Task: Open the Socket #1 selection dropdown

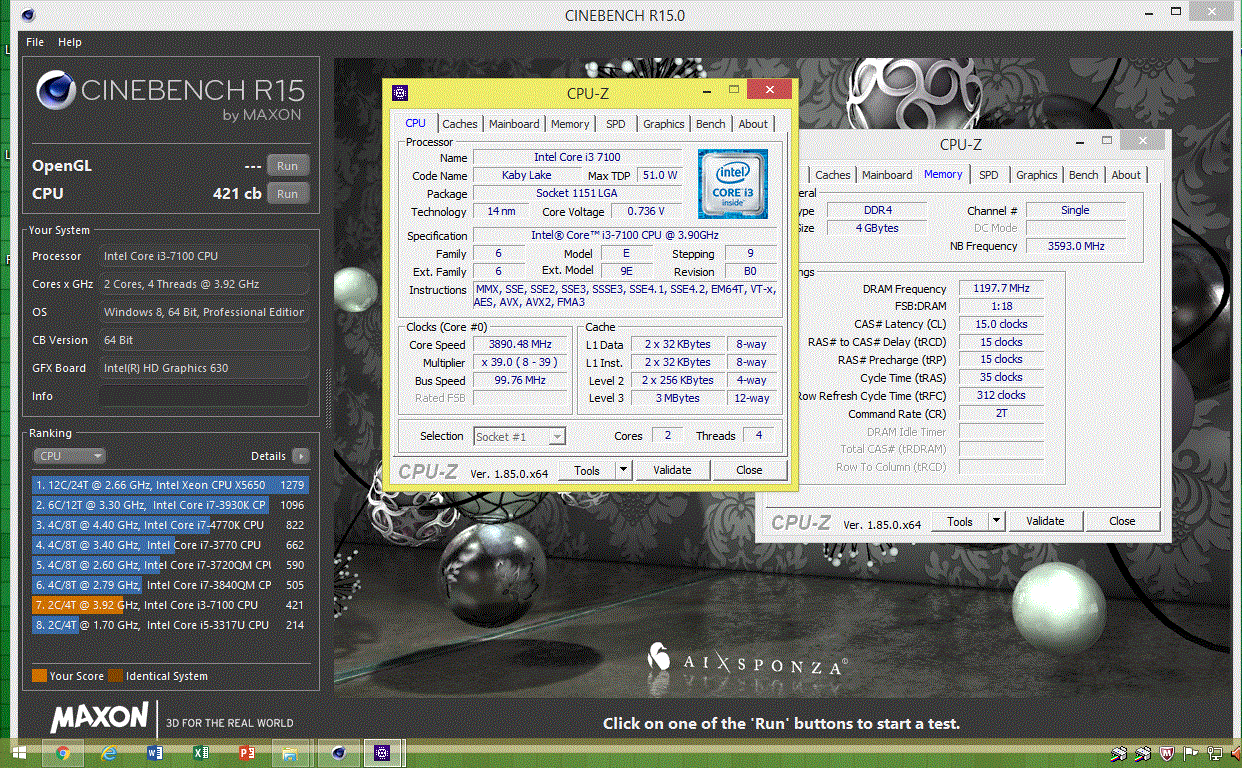Action: [x=519, y=437]
